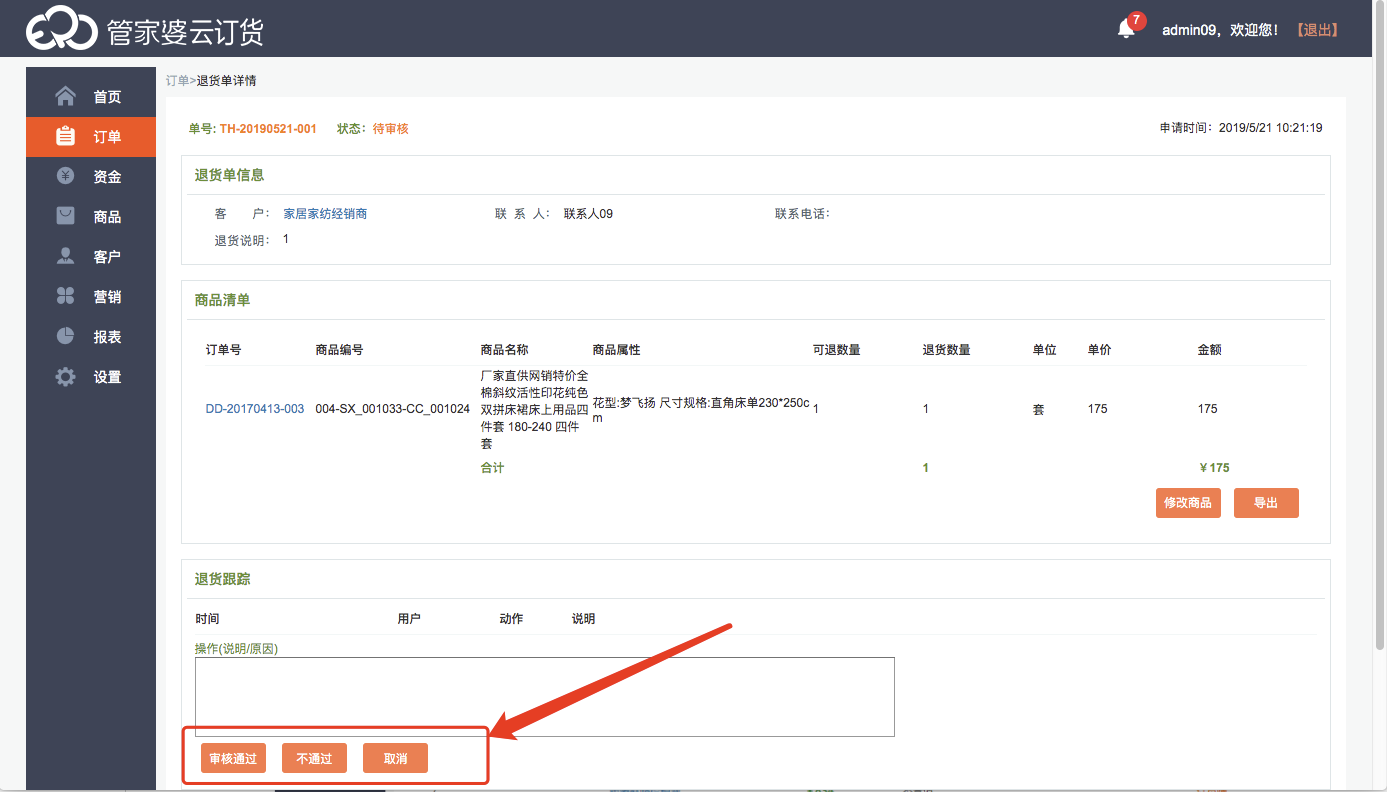This screenshot has width=1387, height=792.
Task: Click the 资金 yen coin icon
Action: (66, 176)
